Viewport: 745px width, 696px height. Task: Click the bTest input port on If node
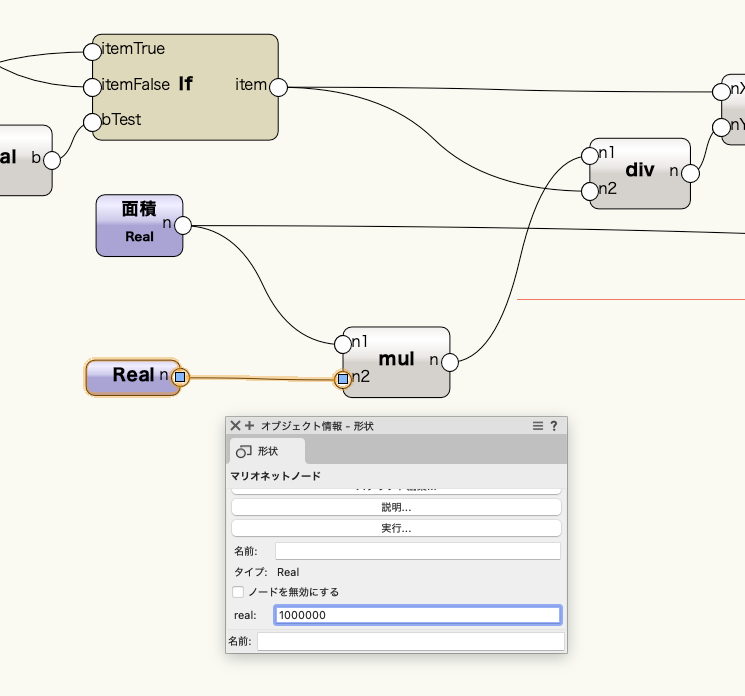(93, 122)
